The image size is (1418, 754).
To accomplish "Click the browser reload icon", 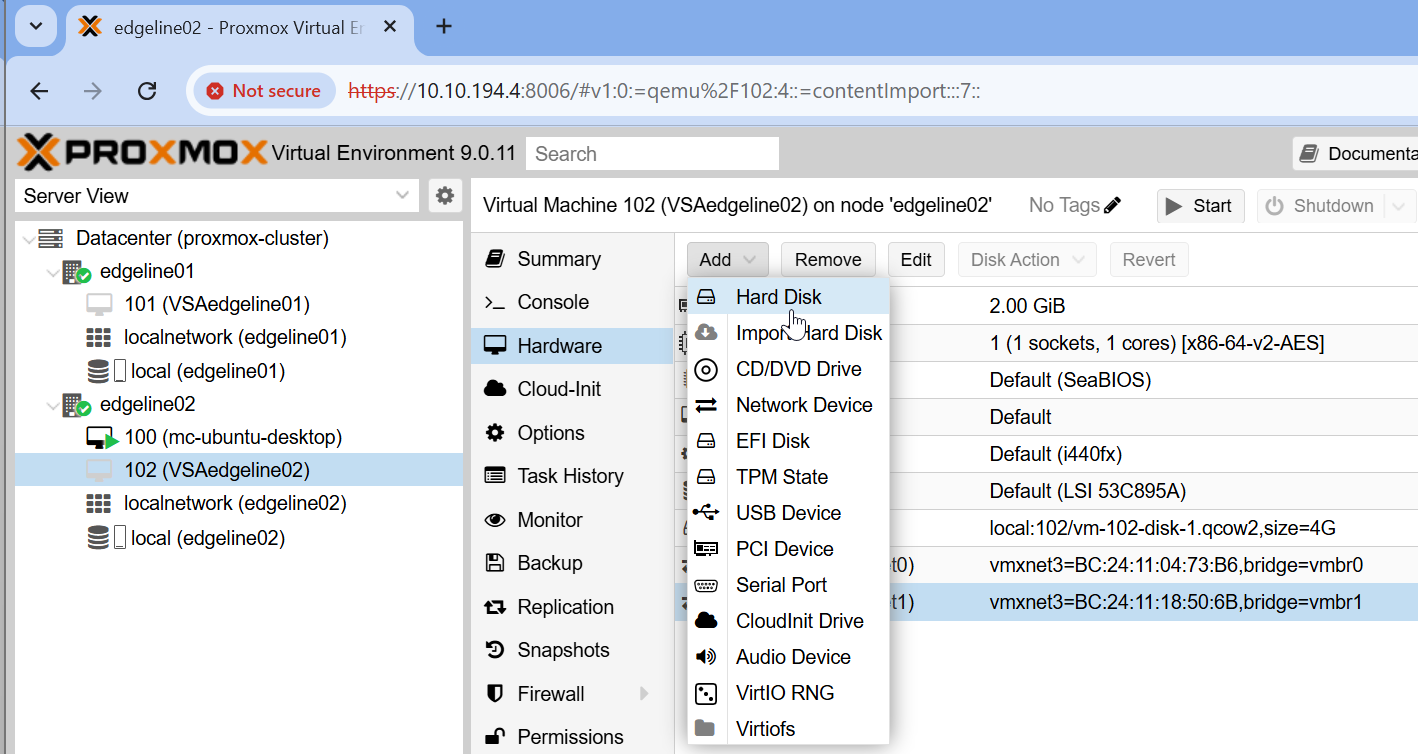I will pyautogui.click(x=147, y=91).
